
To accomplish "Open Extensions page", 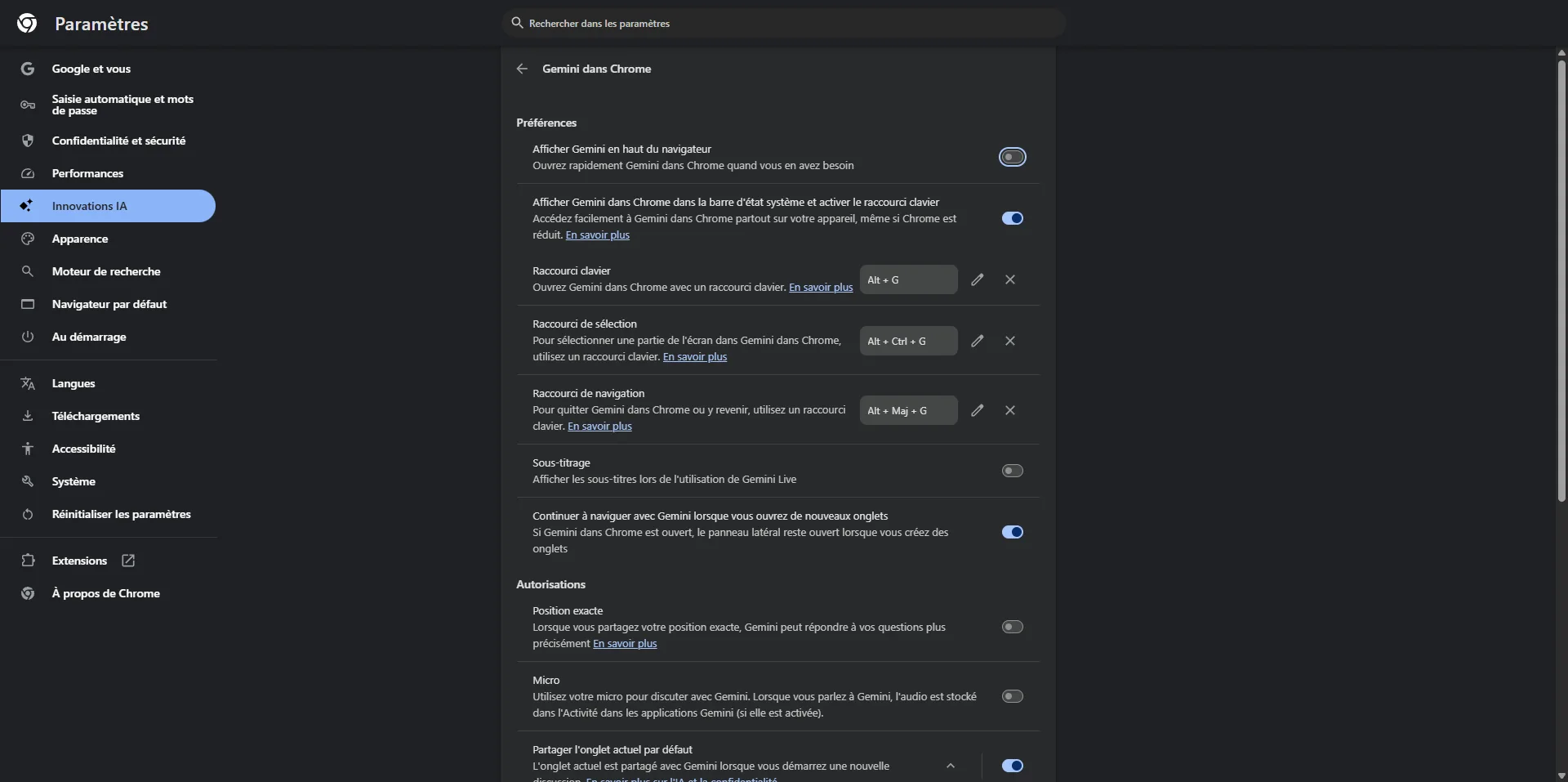I will [x=108, y=561].
